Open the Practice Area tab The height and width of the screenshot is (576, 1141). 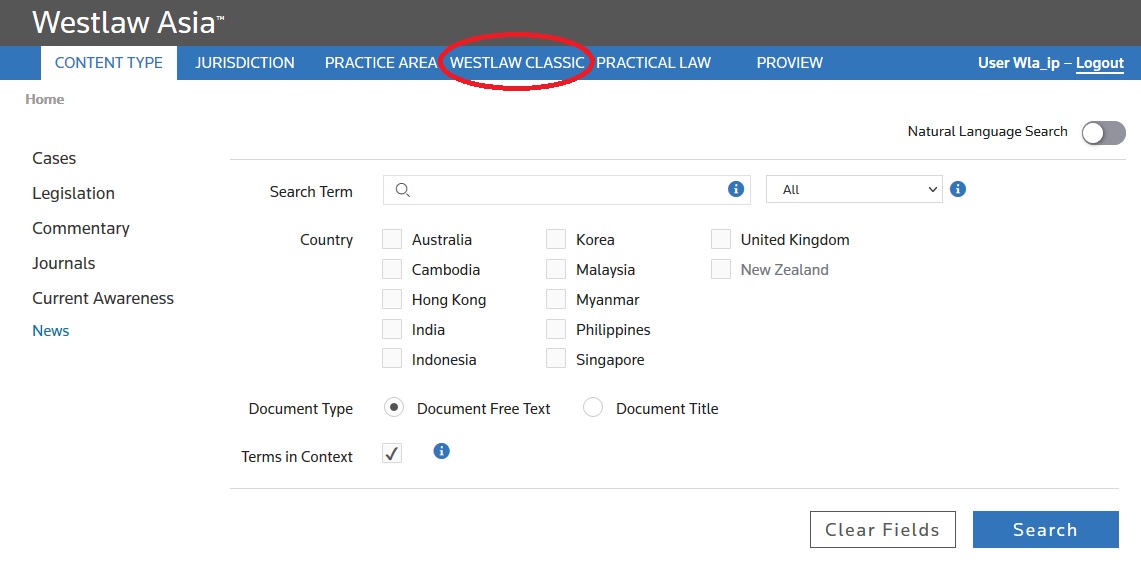point(381,63)
